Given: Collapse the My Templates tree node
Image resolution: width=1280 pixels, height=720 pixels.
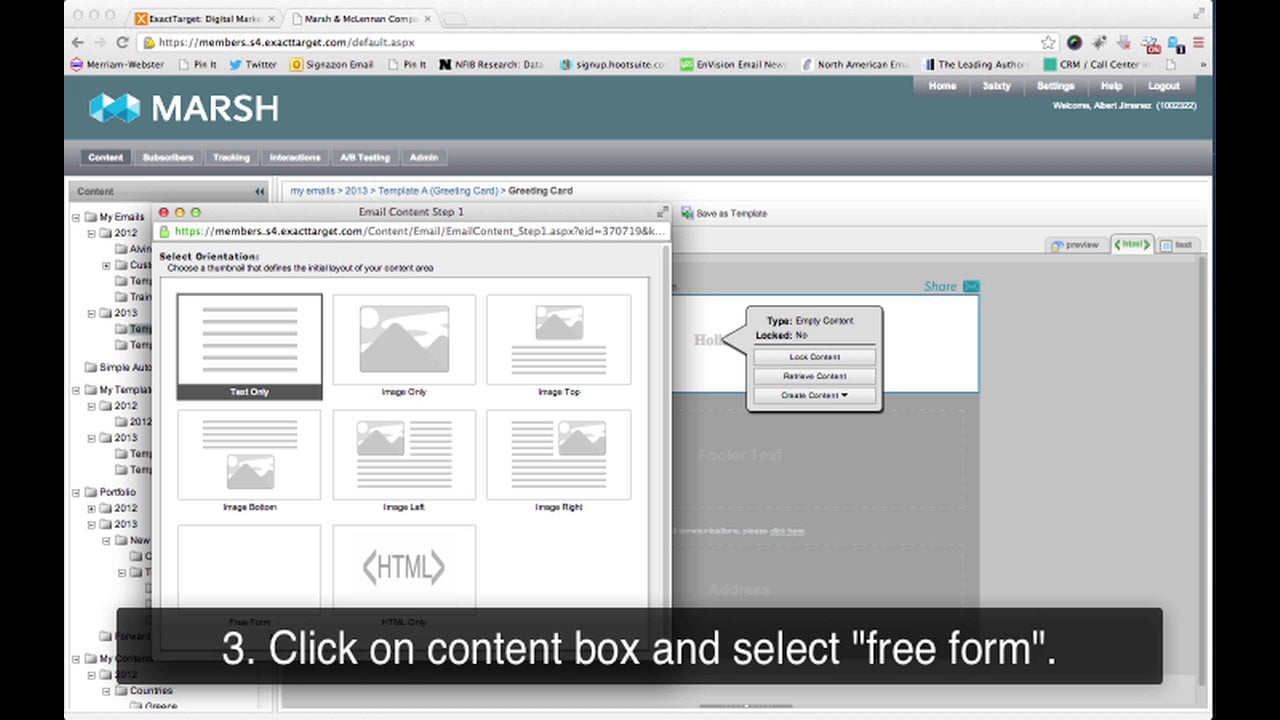Looking at the screenshot, I should 76,390.
